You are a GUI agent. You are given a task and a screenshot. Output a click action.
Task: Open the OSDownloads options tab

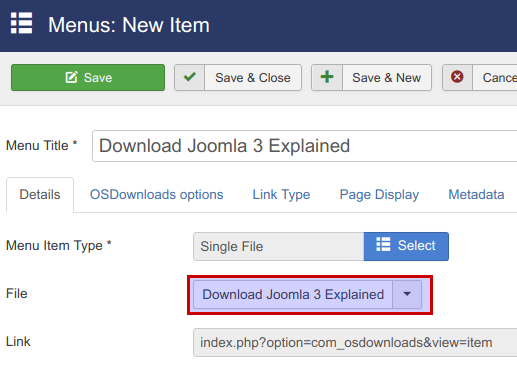click(x=156, y=195)
